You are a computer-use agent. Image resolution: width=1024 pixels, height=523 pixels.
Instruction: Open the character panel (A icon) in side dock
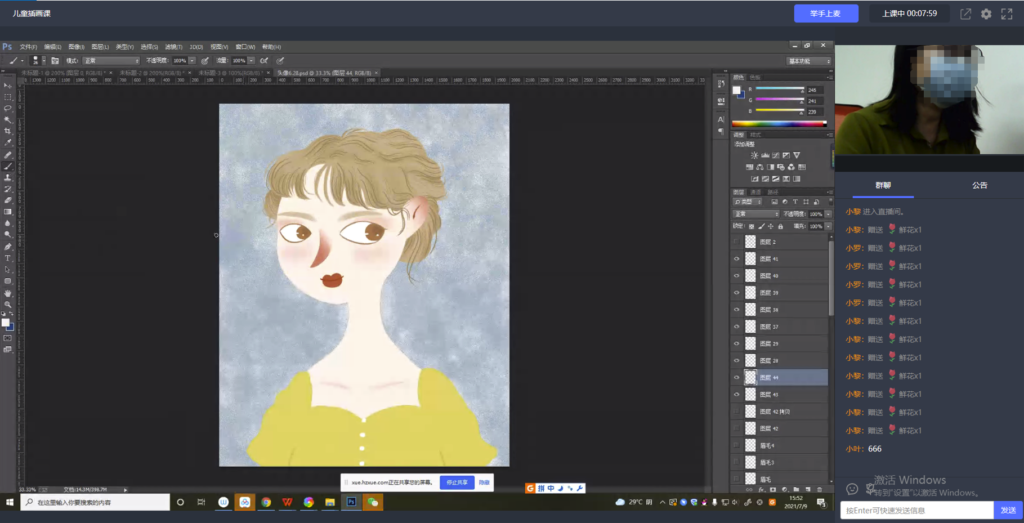721,119
